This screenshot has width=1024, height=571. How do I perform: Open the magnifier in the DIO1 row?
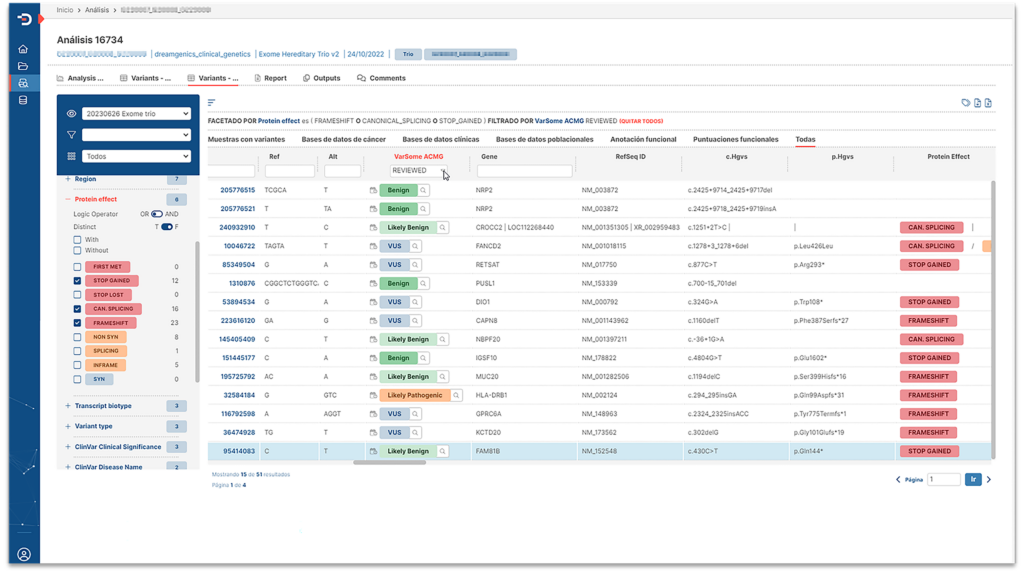tap(415, 302)
